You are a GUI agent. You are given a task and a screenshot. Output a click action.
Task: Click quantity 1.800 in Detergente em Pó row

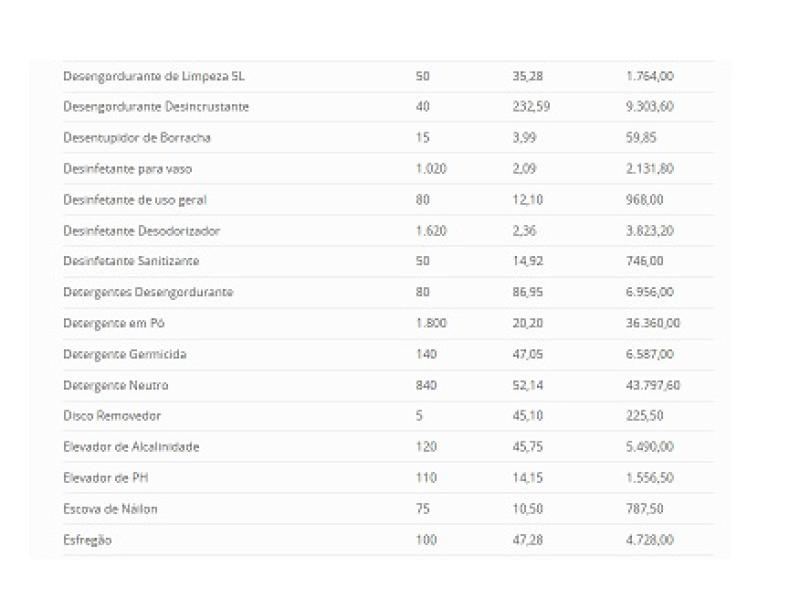point(430,323)
